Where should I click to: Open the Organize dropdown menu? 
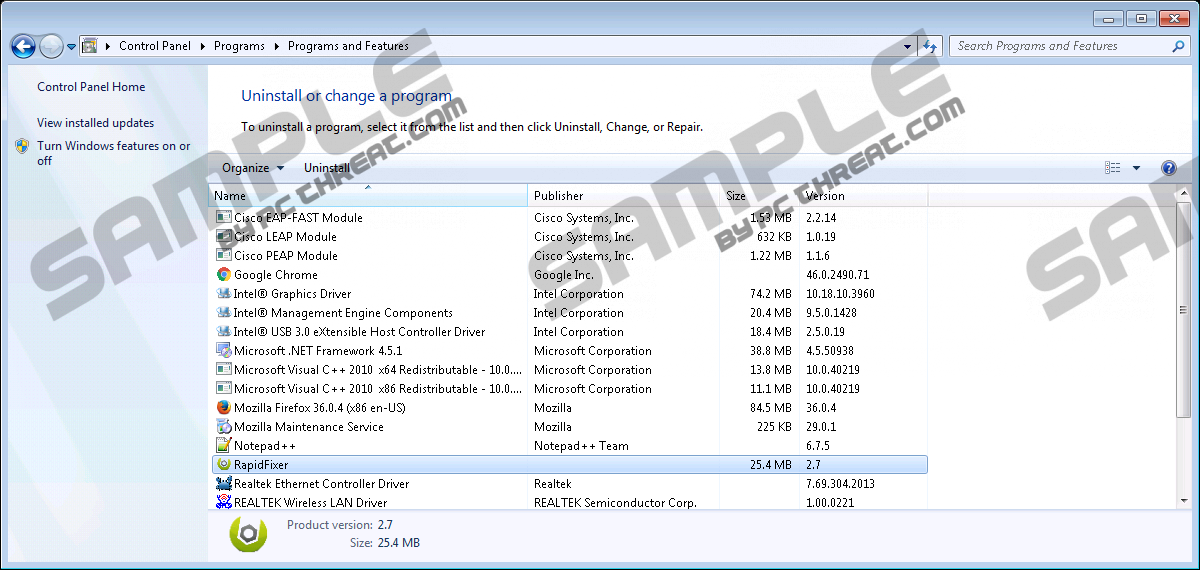[252, 168]
